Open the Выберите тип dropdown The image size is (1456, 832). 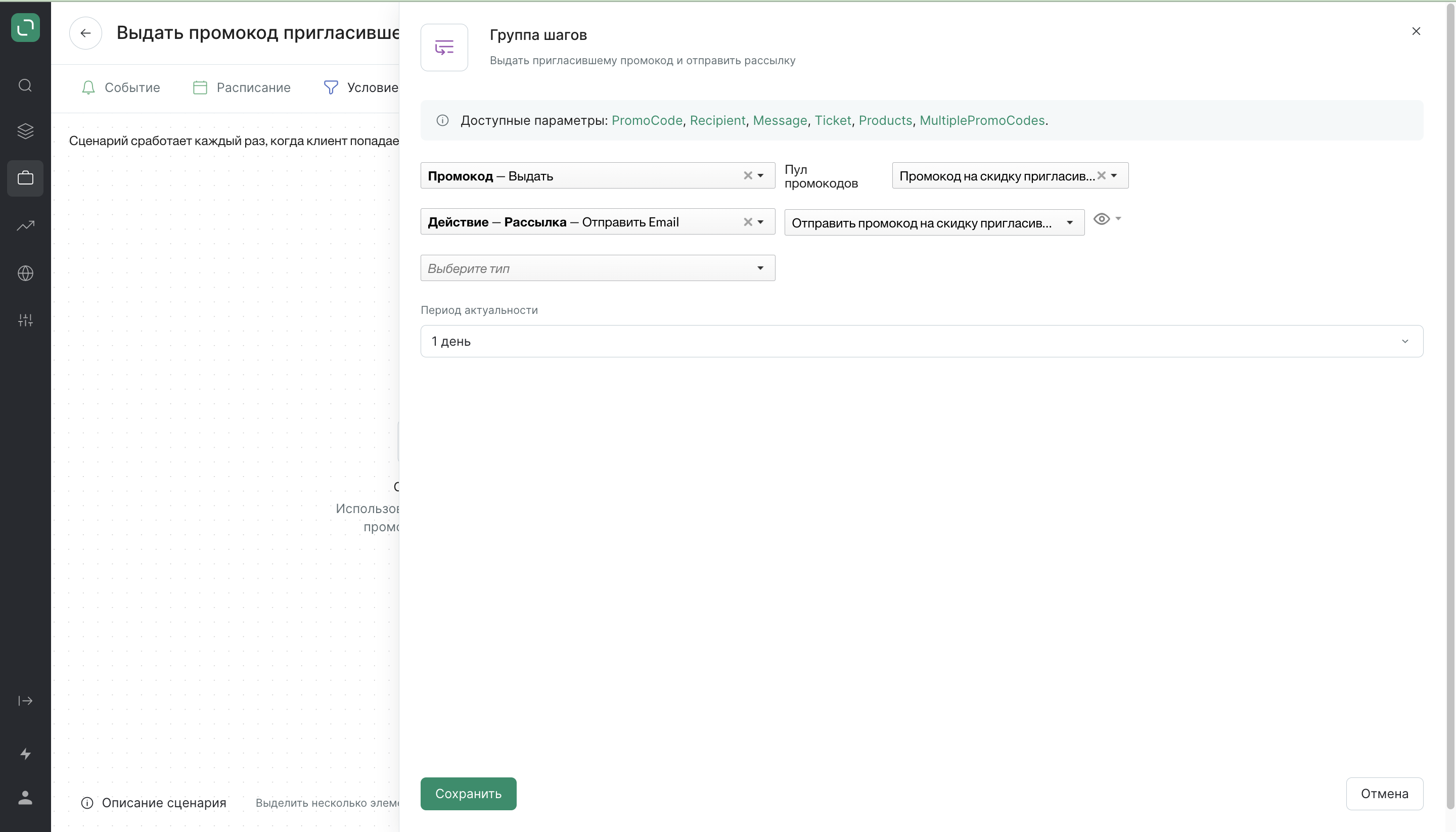tap(598, 268)
